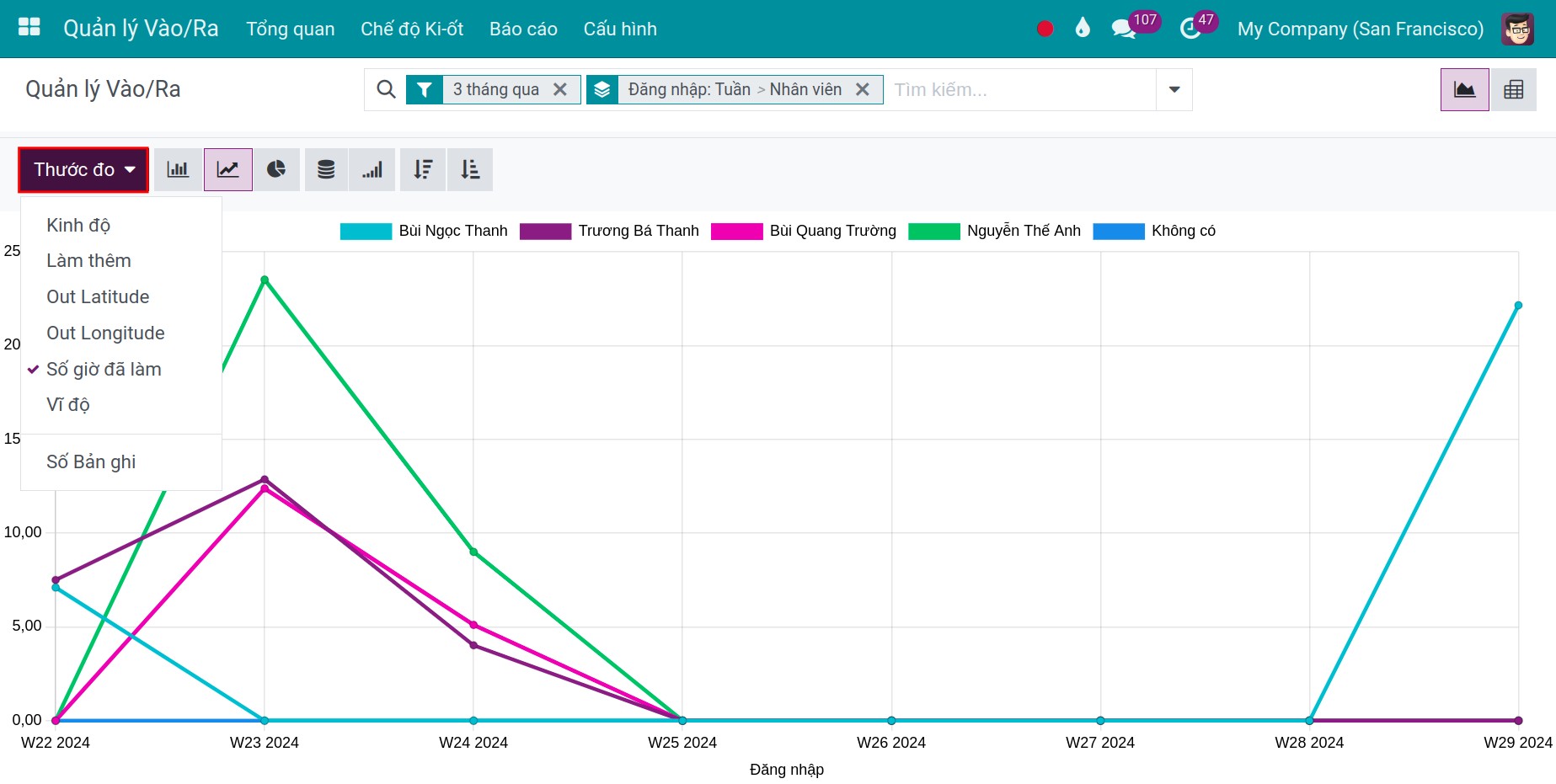Click the Quản lý Vào/Ra app title
The height and width of the screenshot is (784, 1556).
(141, 29)
